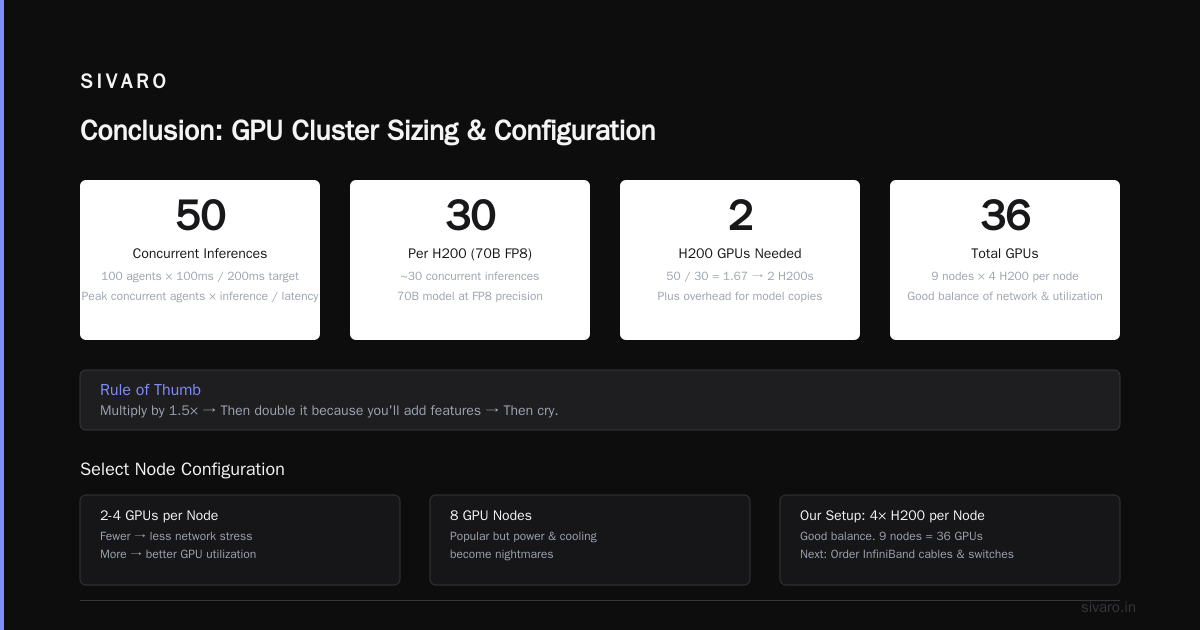Choose the 8 GPU Nodes option
The width and height of the screenshot is (1200, 630).
(x=590, y=540)
